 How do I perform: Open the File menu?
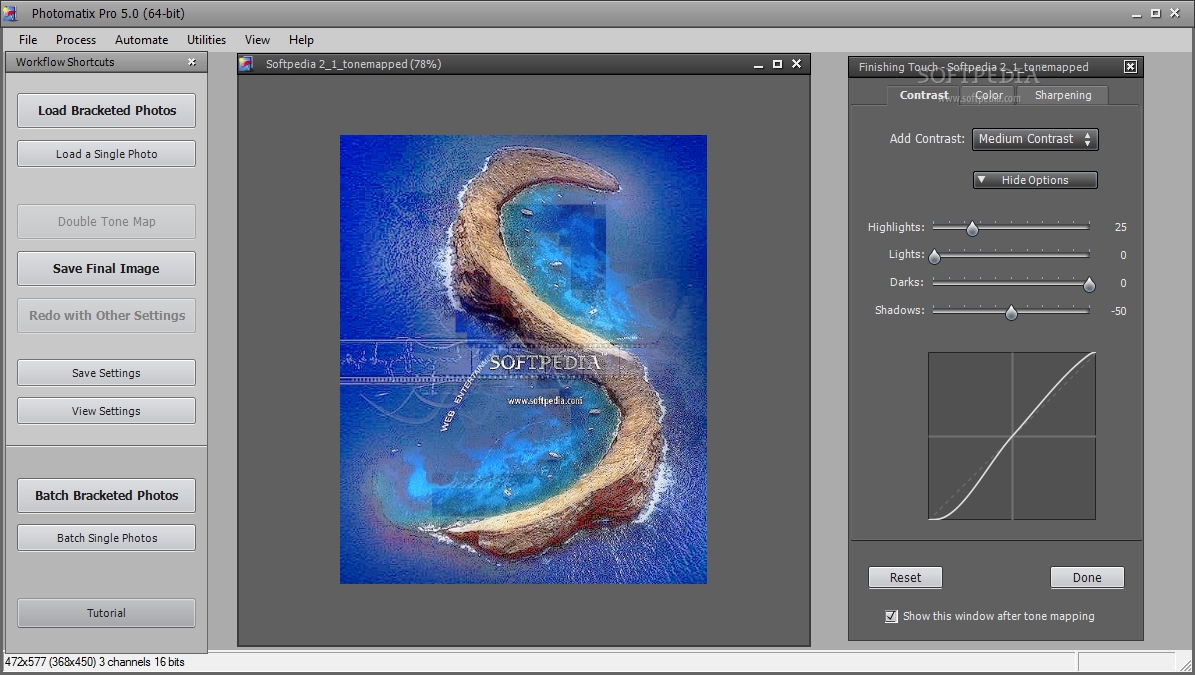(28, 40)
